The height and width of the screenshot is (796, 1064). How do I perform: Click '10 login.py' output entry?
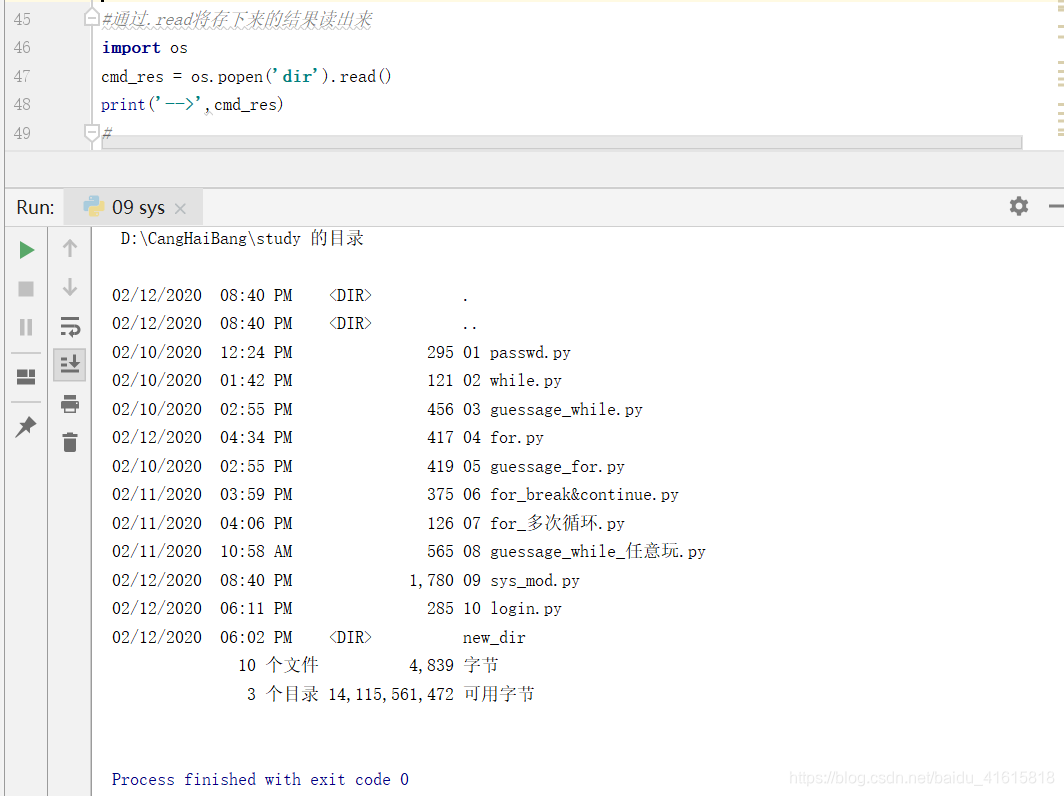pos(512,609)
